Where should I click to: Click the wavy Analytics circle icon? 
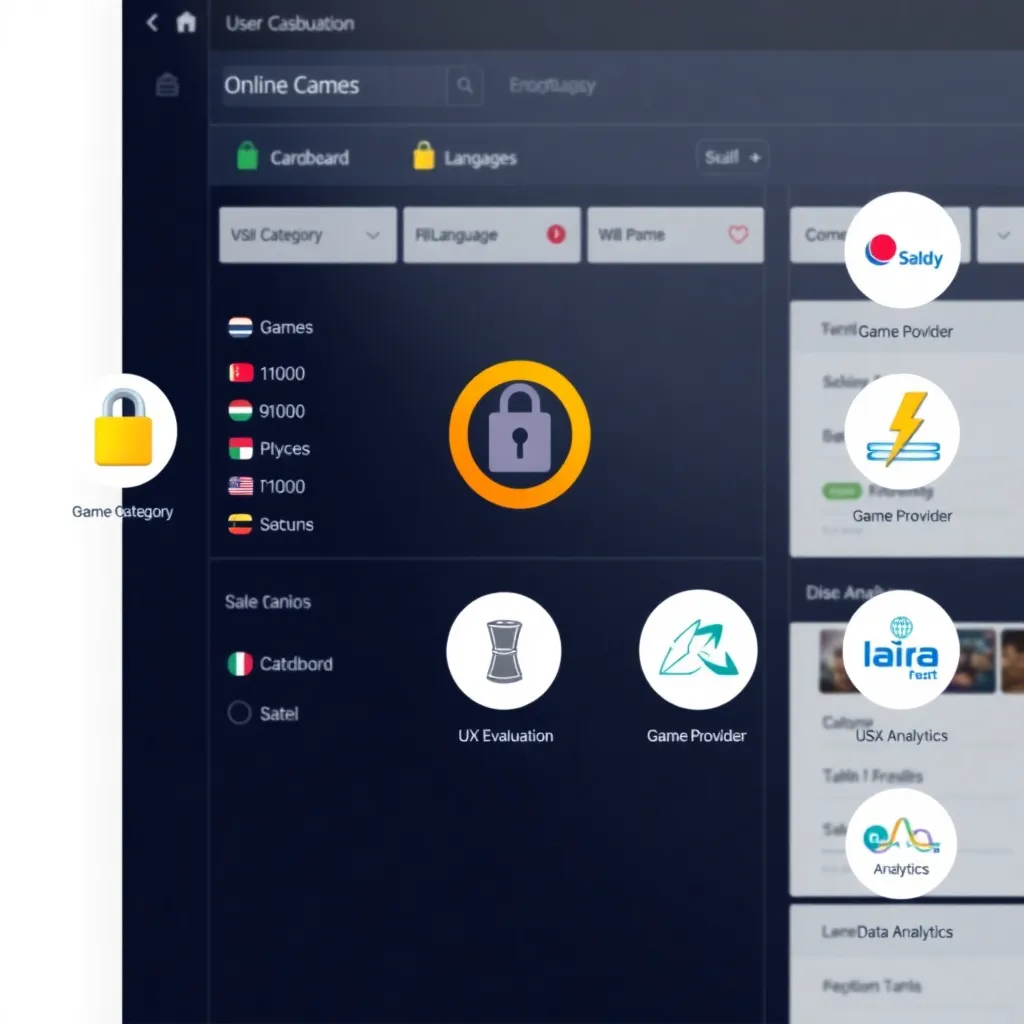(901, 842)
